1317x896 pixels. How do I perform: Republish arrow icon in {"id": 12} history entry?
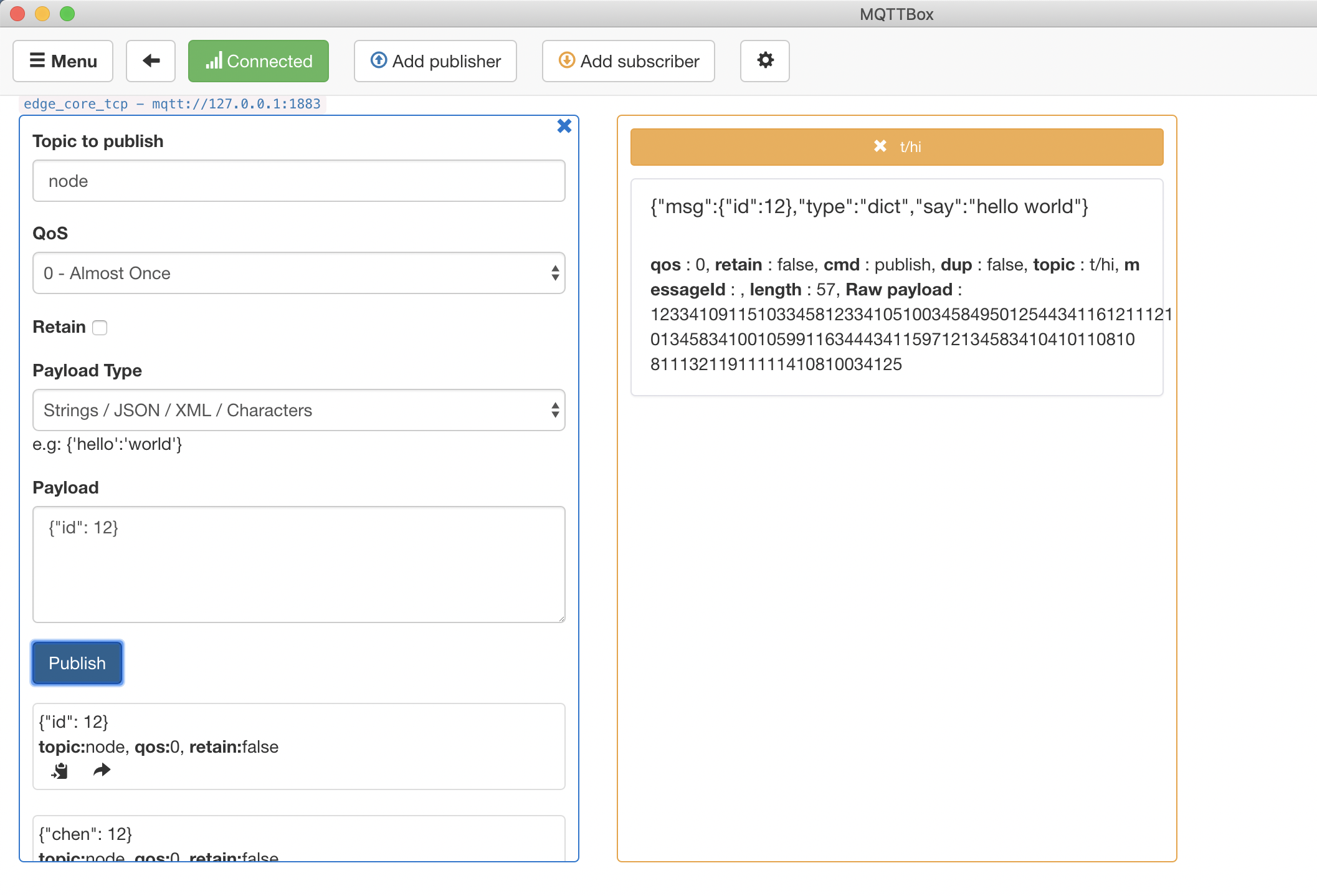(102, 771)
